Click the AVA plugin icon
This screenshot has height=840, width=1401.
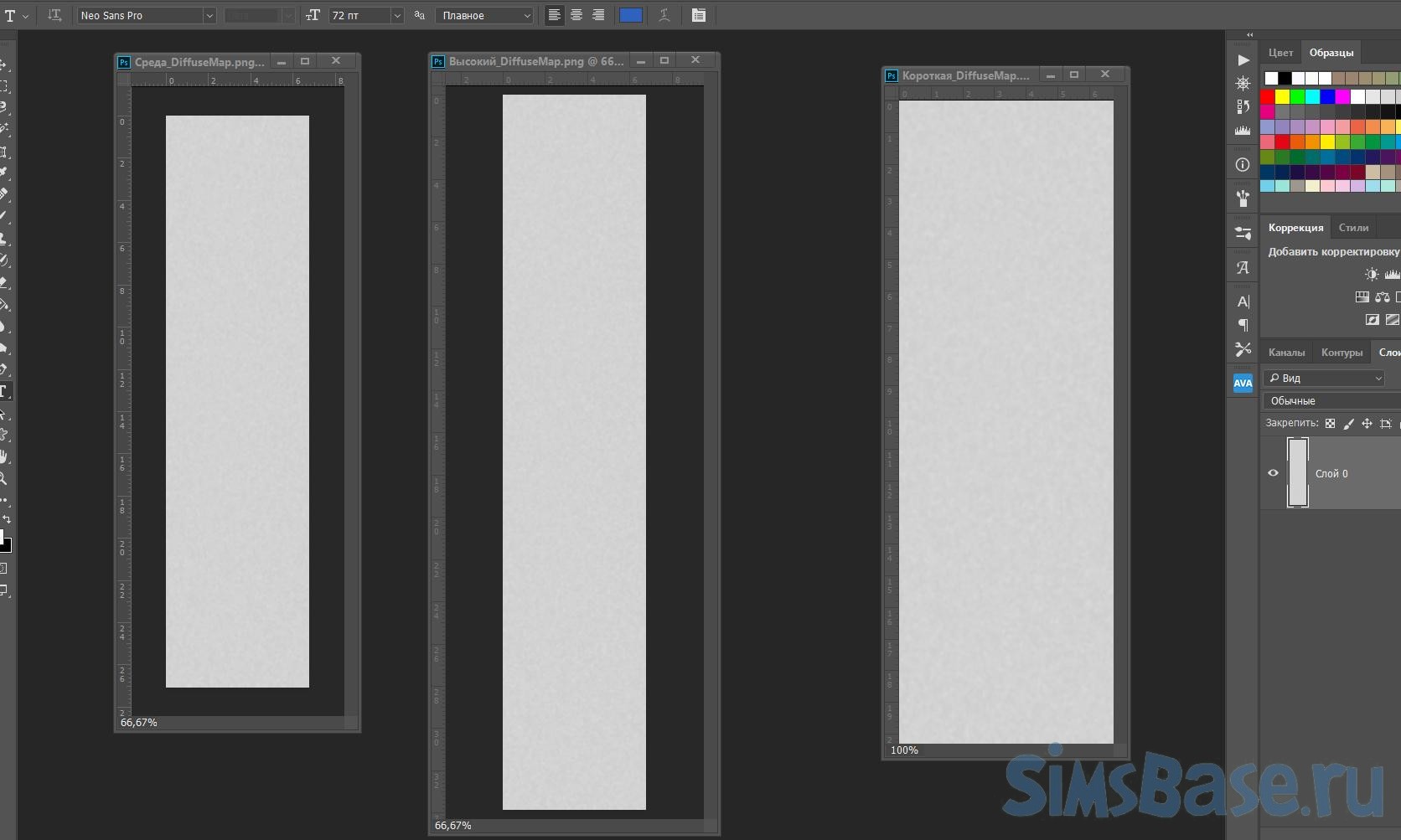1243,383
